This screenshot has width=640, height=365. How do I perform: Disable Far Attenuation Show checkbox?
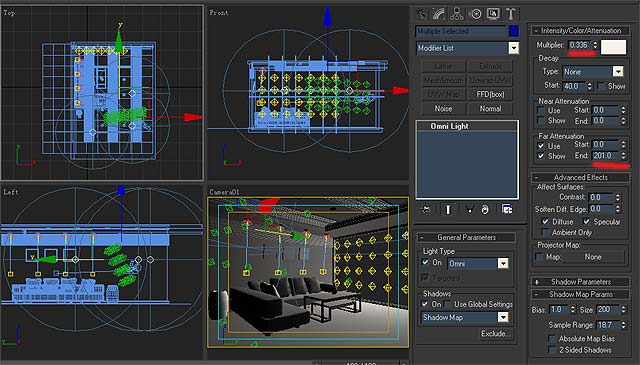click(541, 156)
